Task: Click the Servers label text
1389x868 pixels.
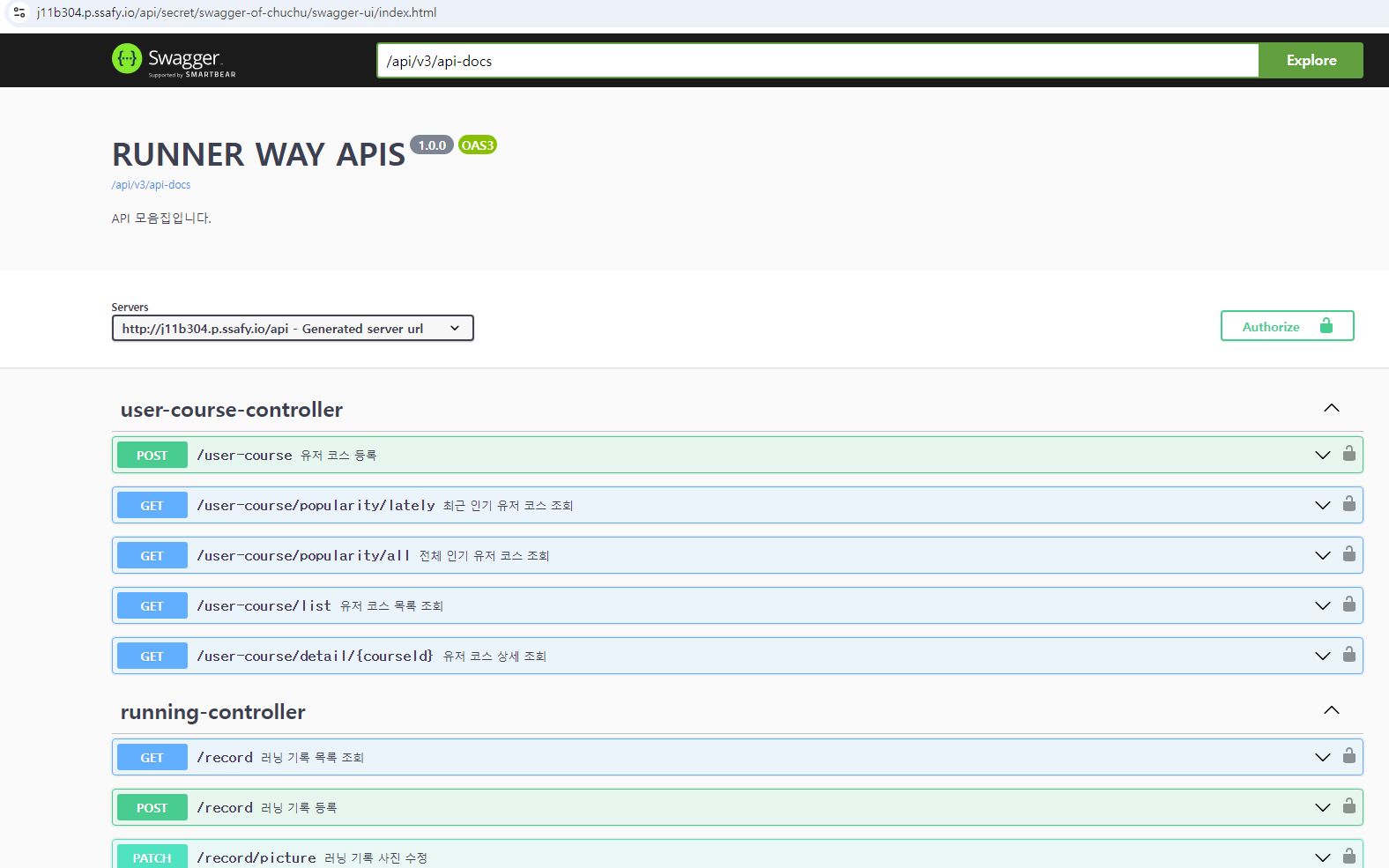Action: tap(130, 308)
